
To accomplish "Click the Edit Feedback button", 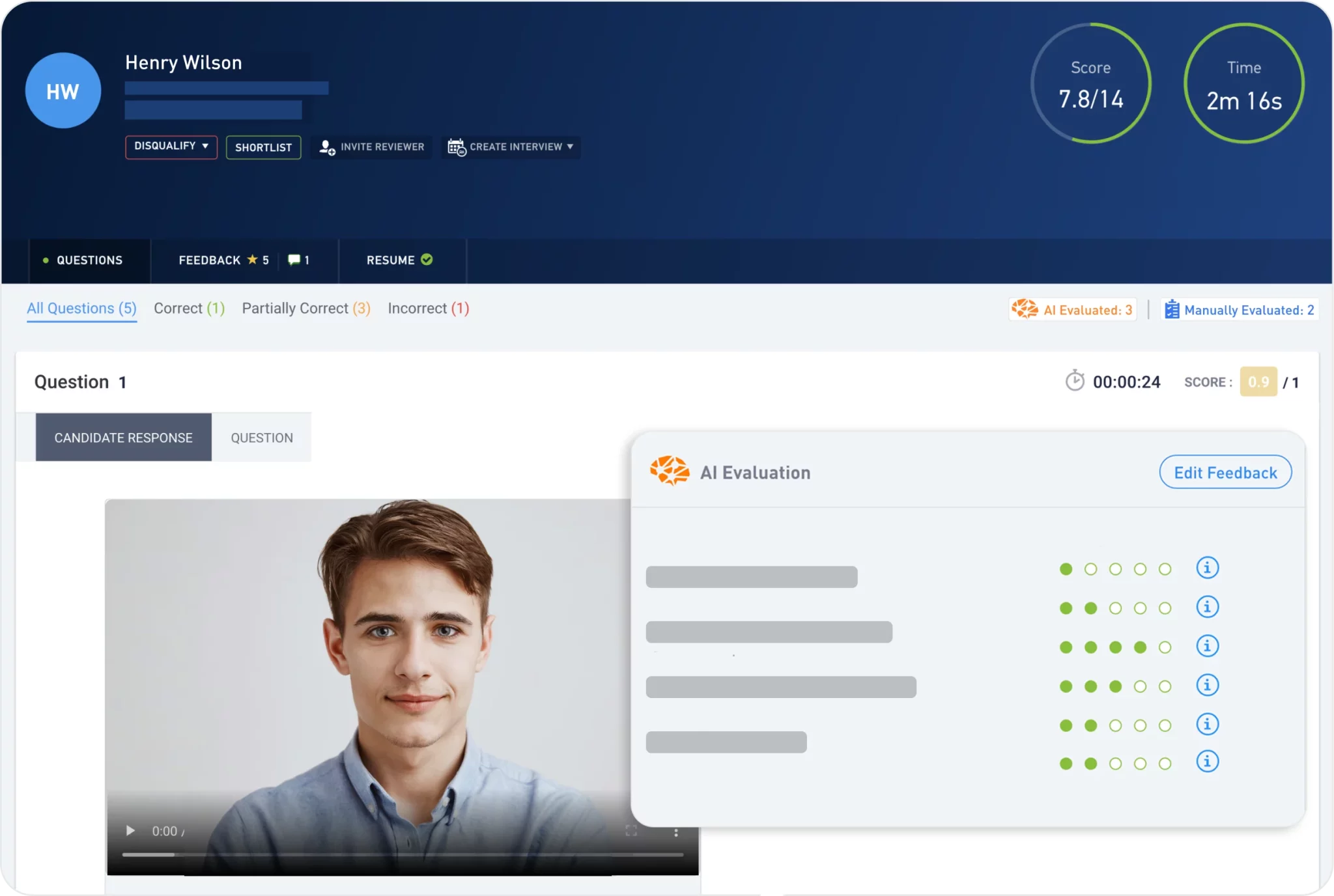I will [x=1225, y=473].
